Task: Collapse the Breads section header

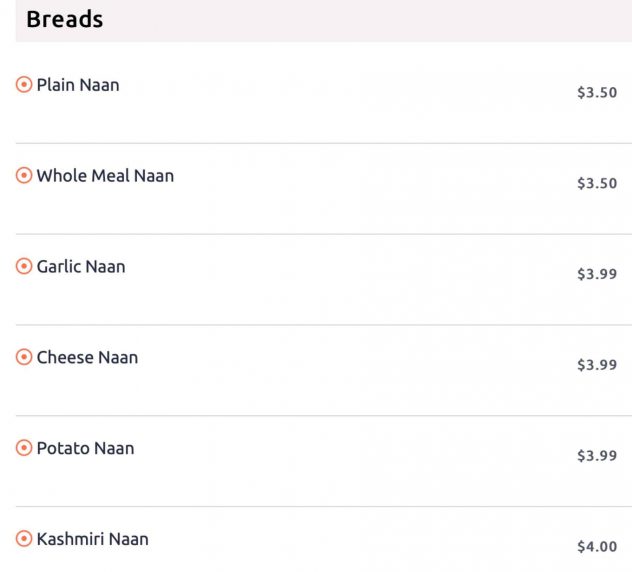Action: [65, 19]
